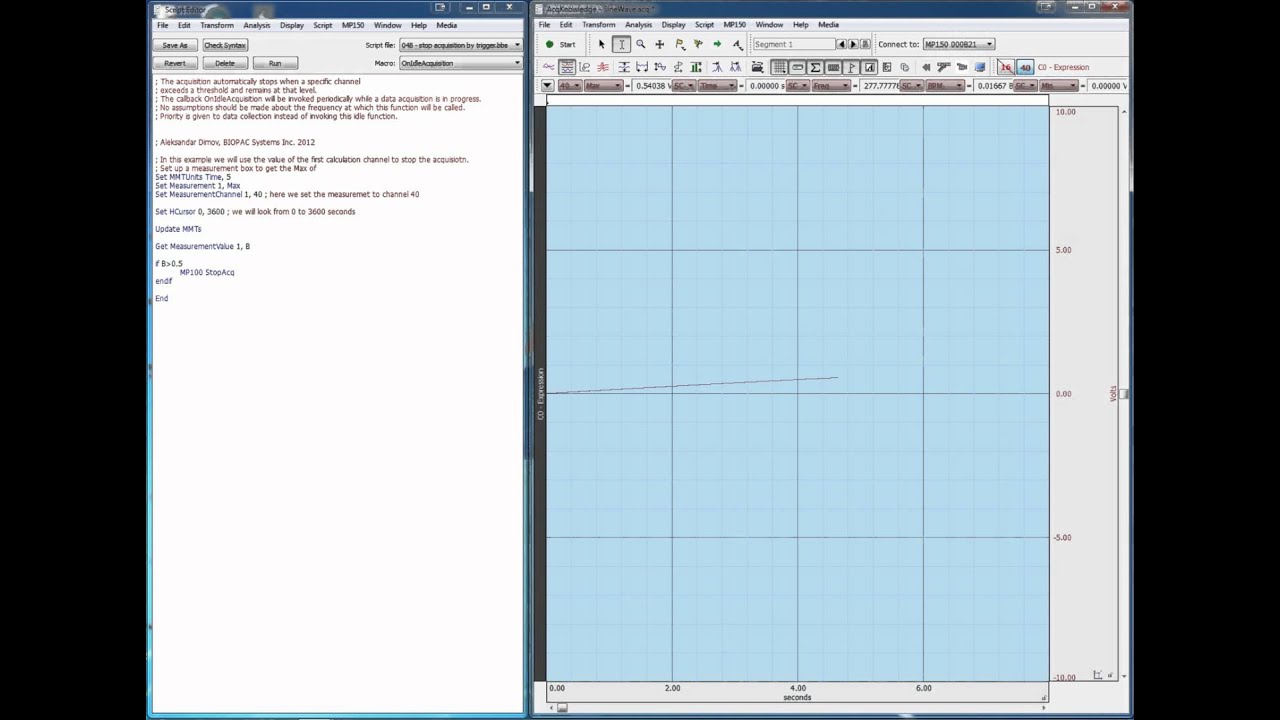Click the rewind double-arrow toolbar icon
The width and height of the screenshot is (1280, 720).
926,67
